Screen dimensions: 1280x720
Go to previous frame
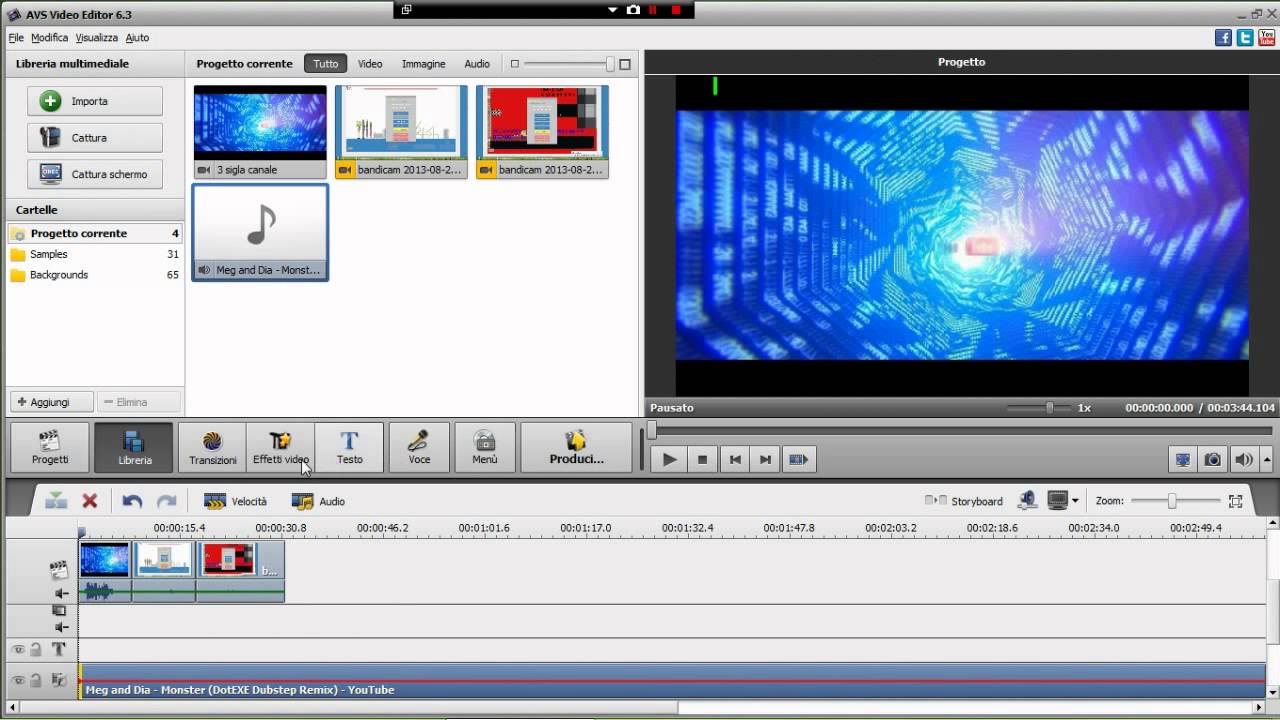(x=735, y=459)
